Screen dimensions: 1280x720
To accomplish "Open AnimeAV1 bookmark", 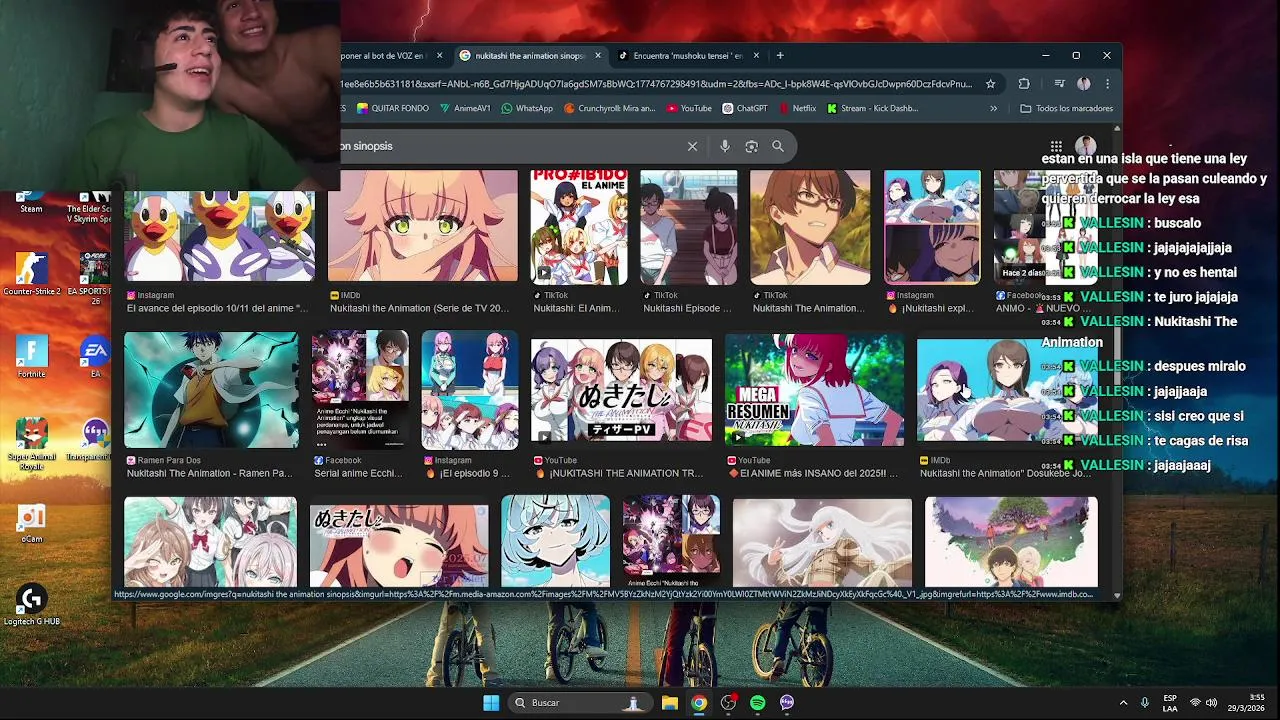I will pyautogui.click(x=465, y=108).
